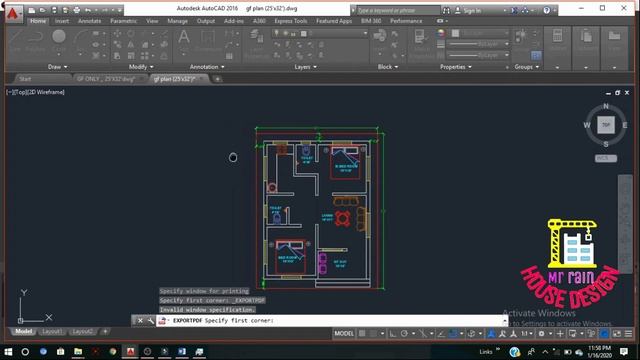Open the Help question mark icon
Image resolution: width=640 pixels, height=360 pixels.
click(x=547, y=11)
